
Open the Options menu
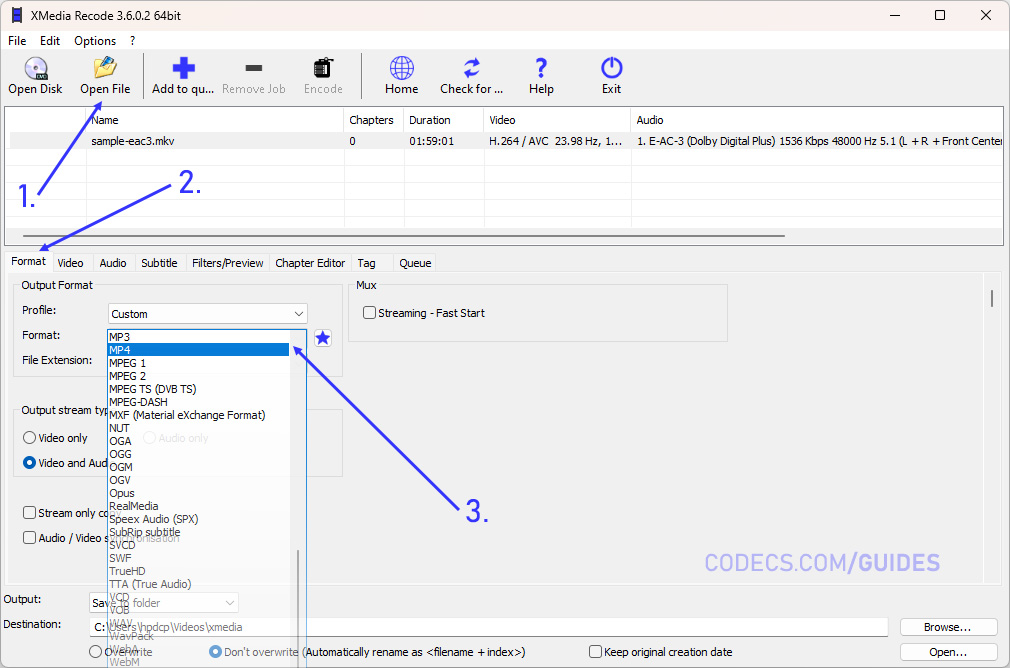95,41
